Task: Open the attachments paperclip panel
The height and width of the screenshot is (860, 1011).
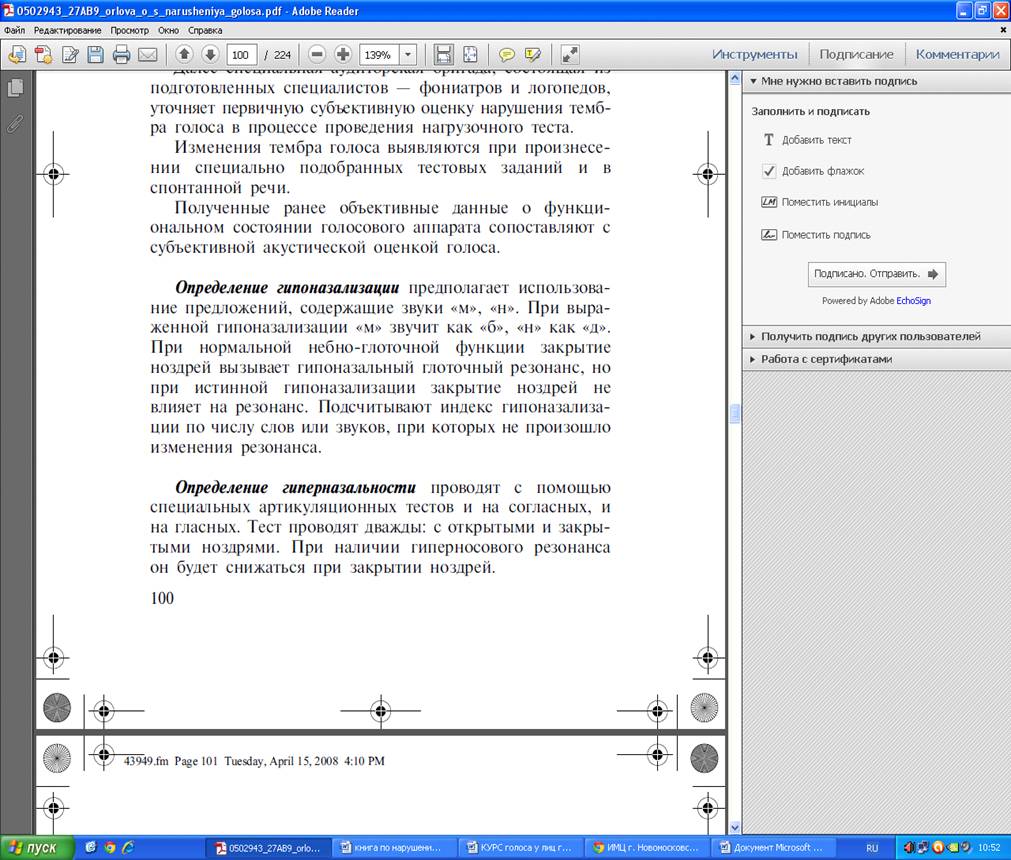Action: click(x=15, y=124)
